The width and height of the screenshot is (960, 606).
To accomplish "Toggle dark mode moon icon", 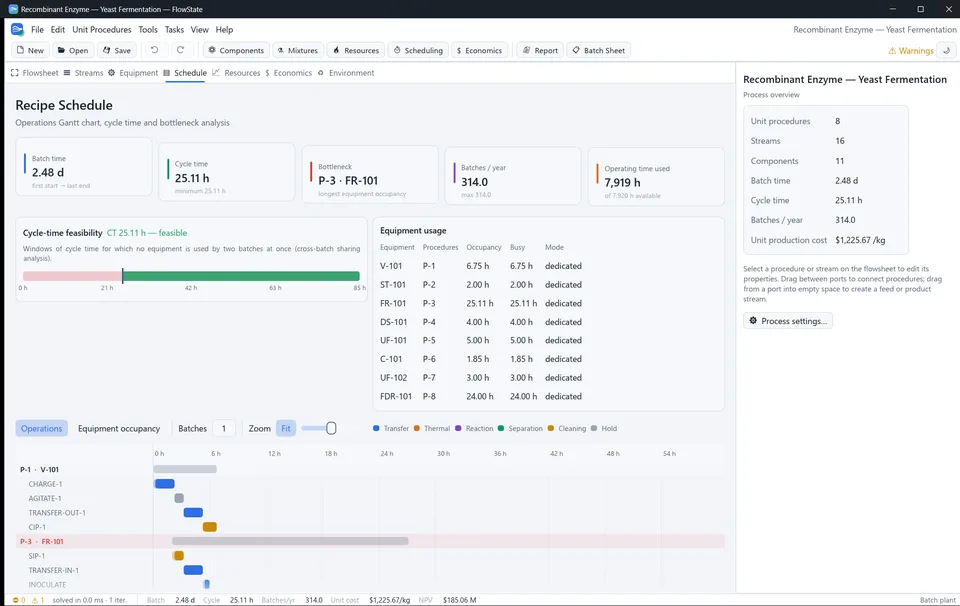I will (x=947, y=51).
